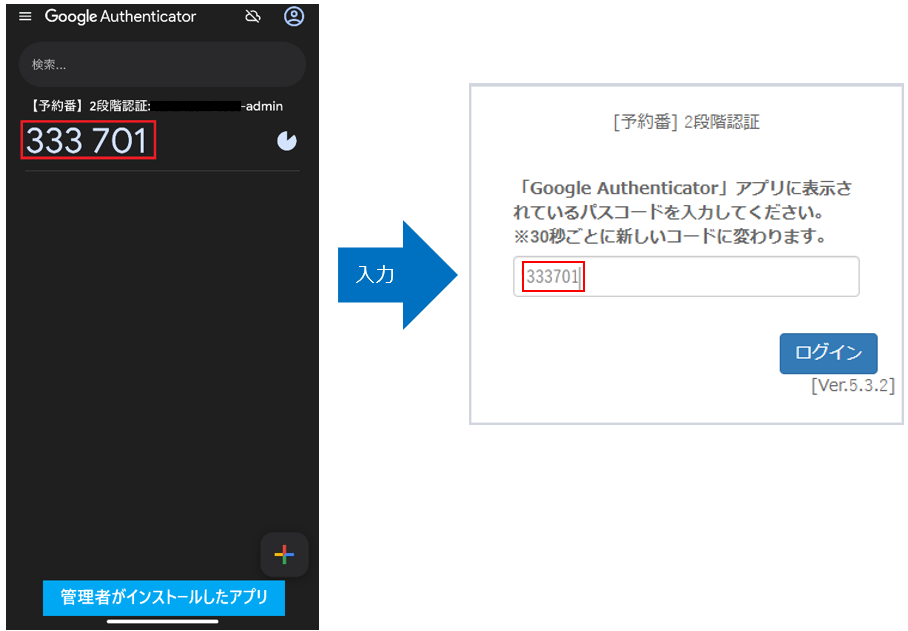Click the 30秒ごとに新しいコード instruction text
The image size is (908, 631).
pos(669,236)
